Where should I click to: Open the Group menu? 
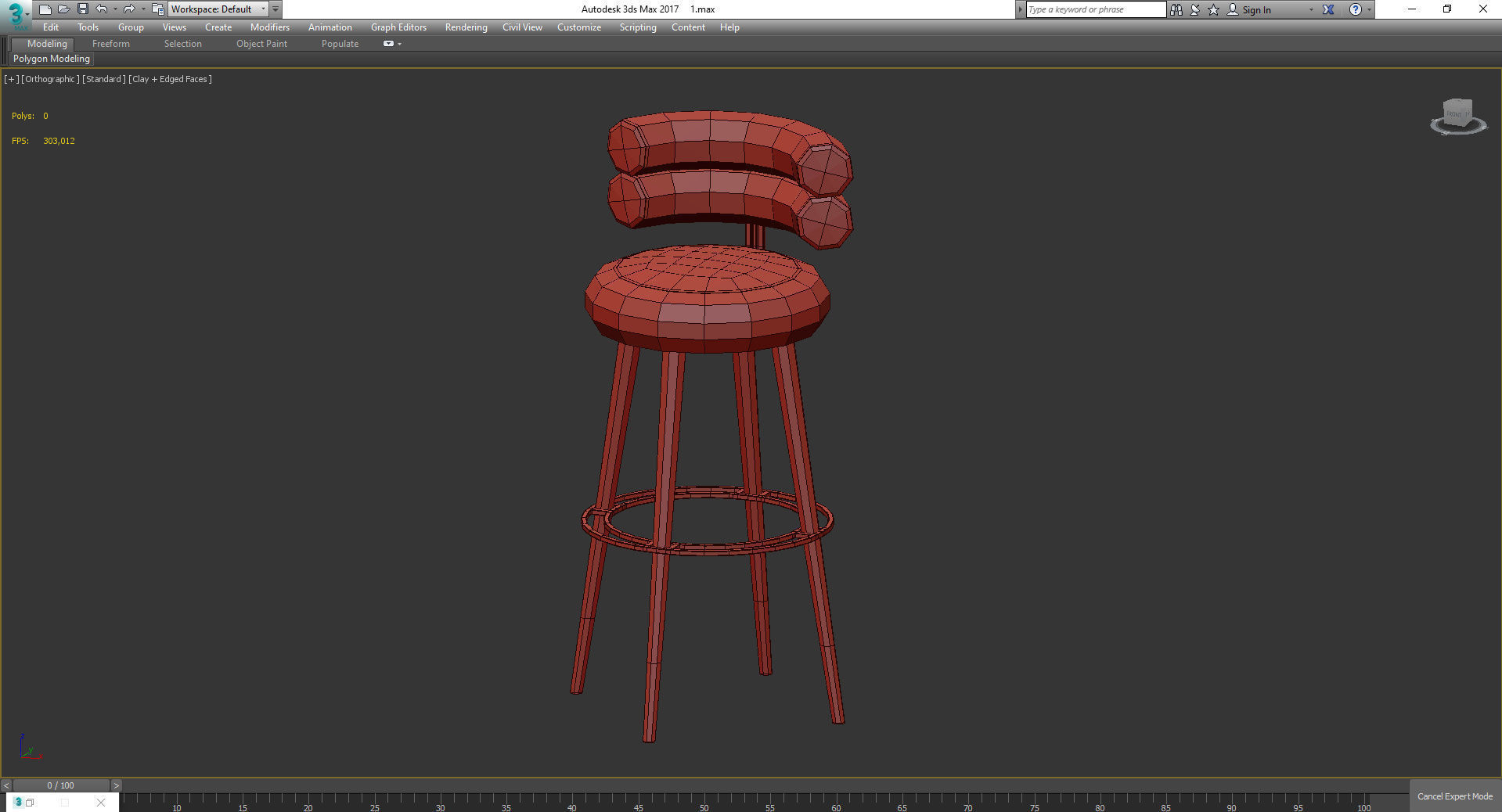click(131, 27)
